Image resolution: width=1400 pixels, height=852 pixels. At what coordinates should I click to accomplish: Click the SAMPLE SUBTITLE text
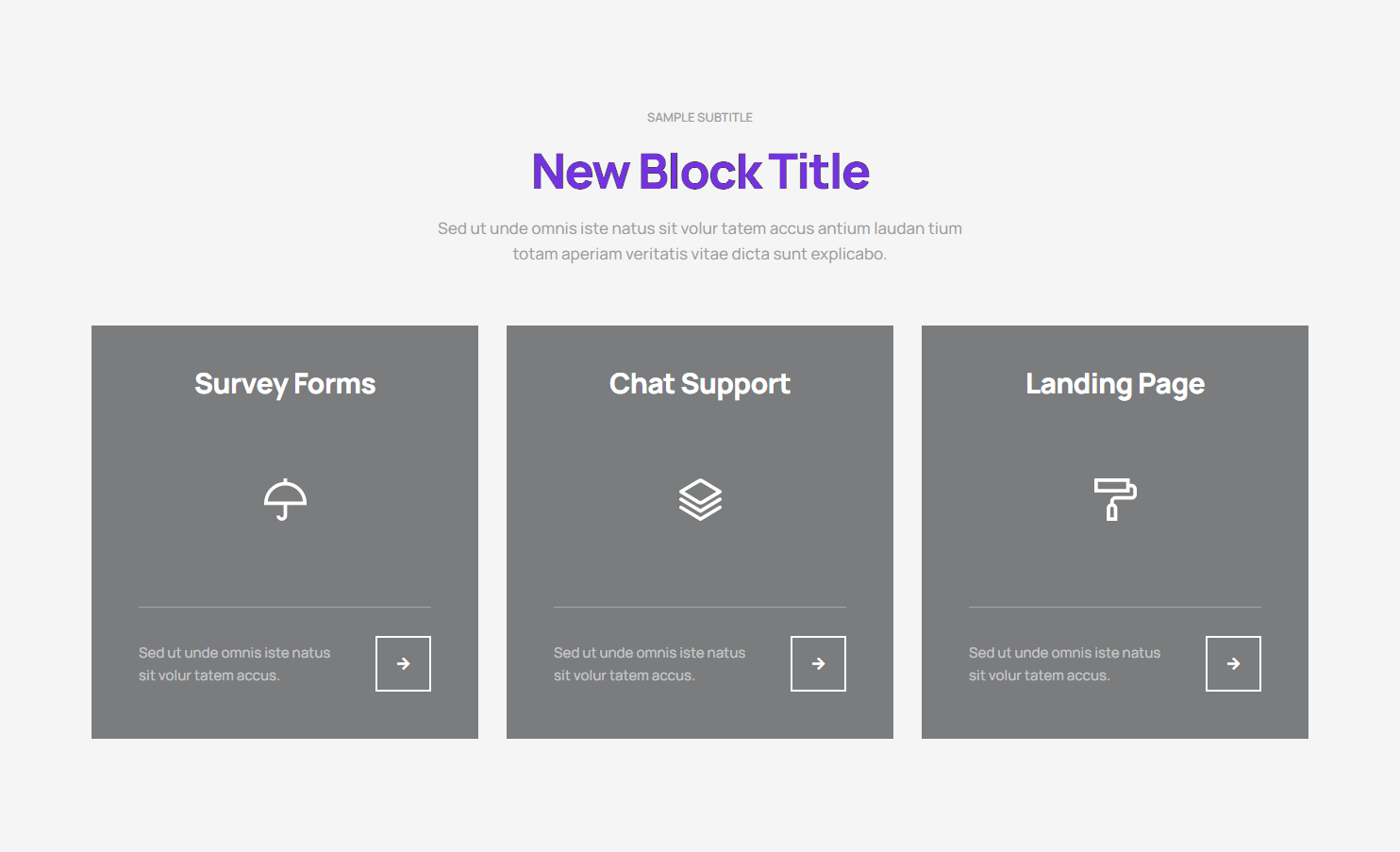700,118
